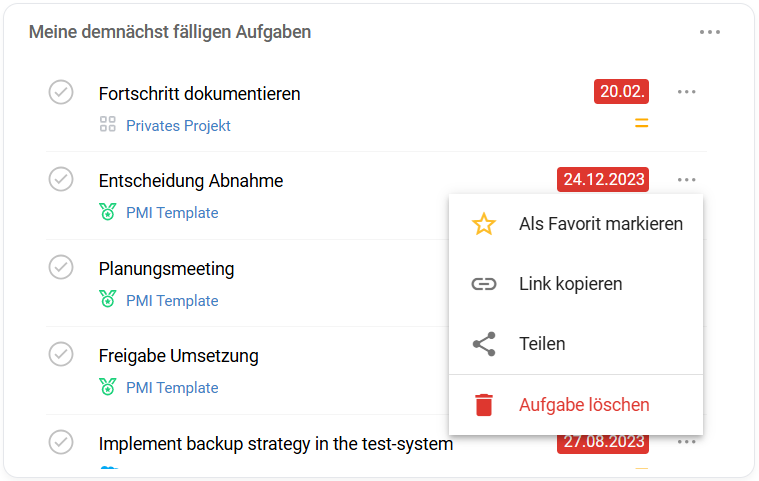Viewport: 759px width, 481px height.
Task: Open the Entscheidung Abnahme task
Action: click(191, 181)
